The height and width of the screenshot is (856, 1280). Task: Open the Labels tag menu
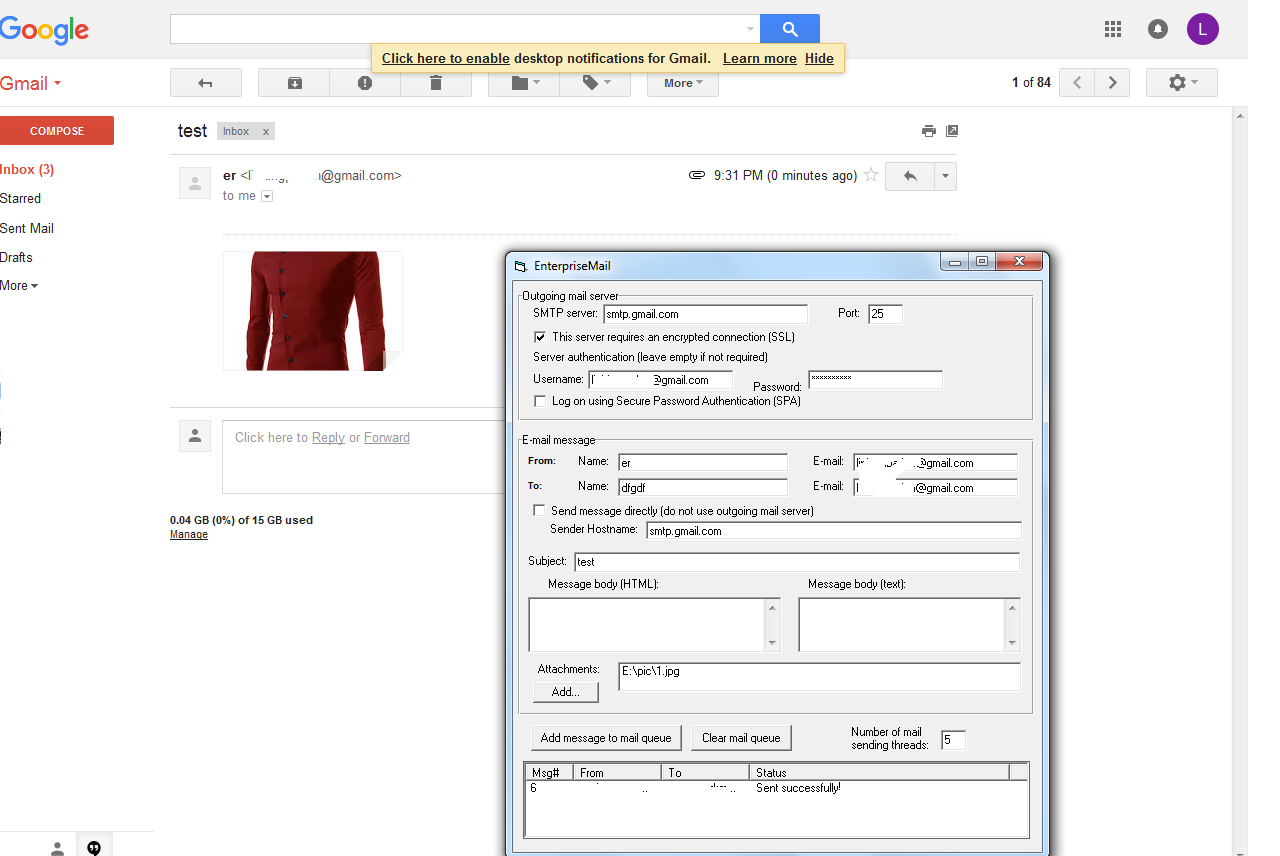595,83
